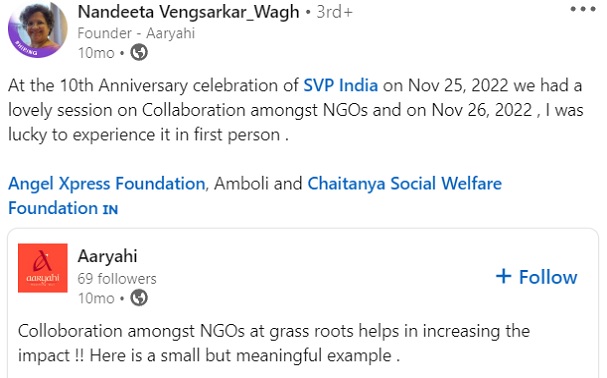Open the SVP India page link
The width and height of the screenshot is (607, 378).
(x=340, y=85)
